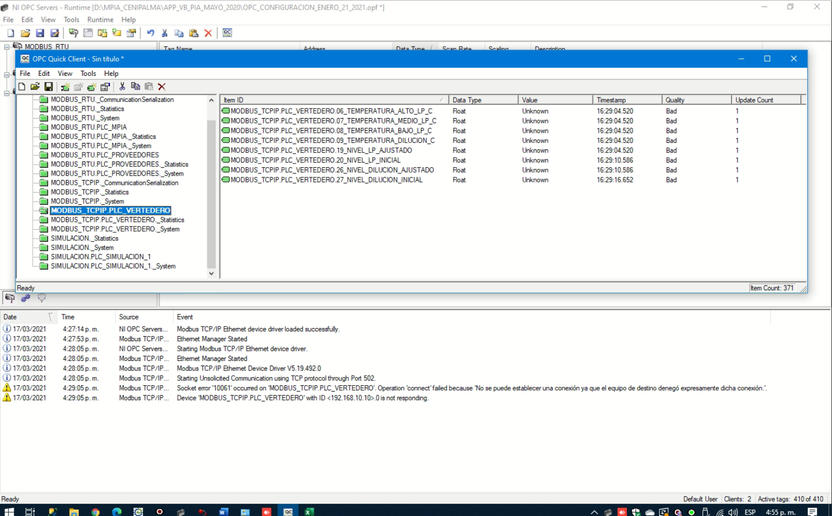Open Help menu in OPC Quick Client
This screenshot has width=832, height=516.
point(111,73)
